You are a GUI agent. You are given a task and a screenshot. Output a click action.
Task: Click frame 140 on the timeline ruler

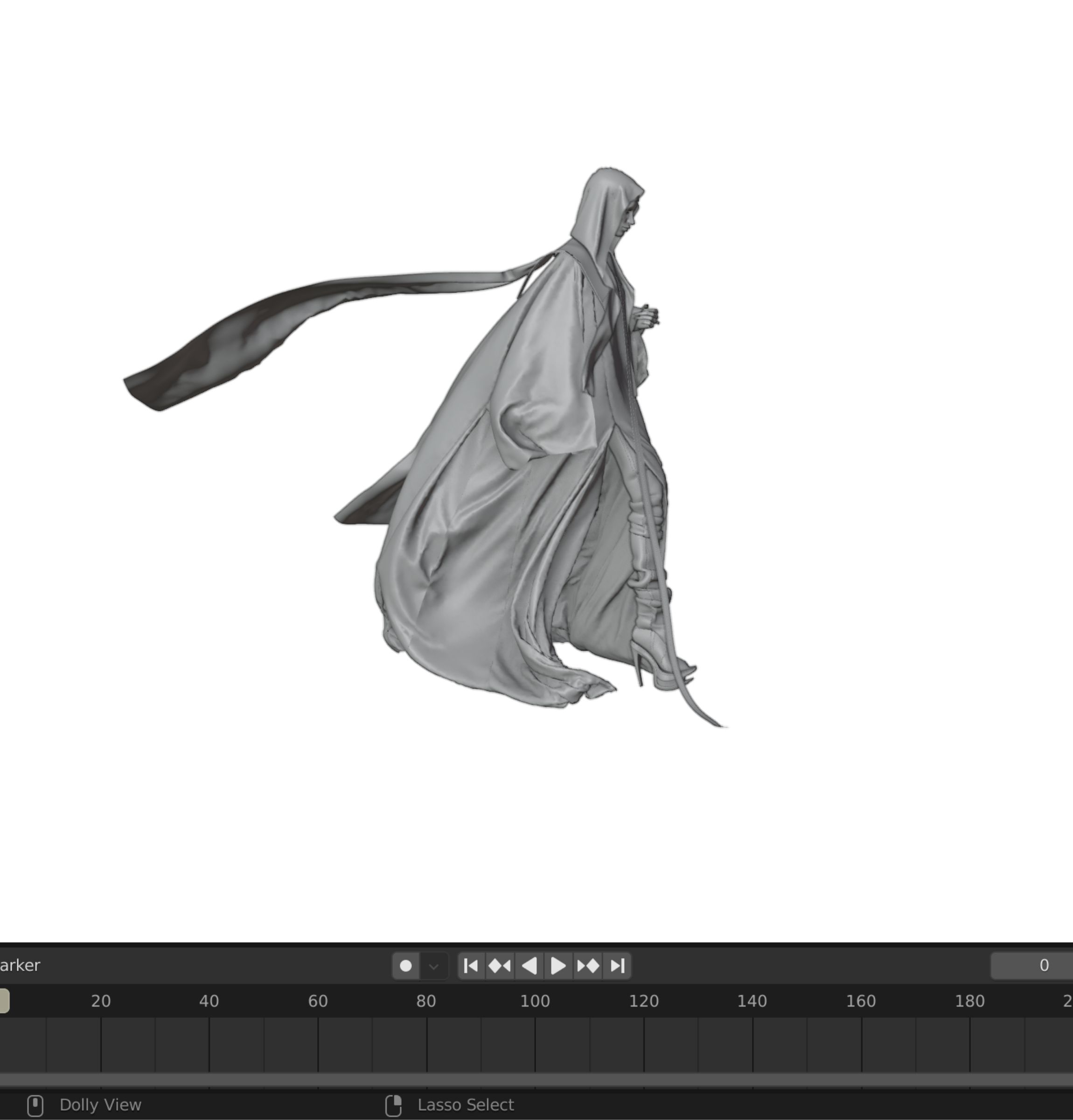752,1001
